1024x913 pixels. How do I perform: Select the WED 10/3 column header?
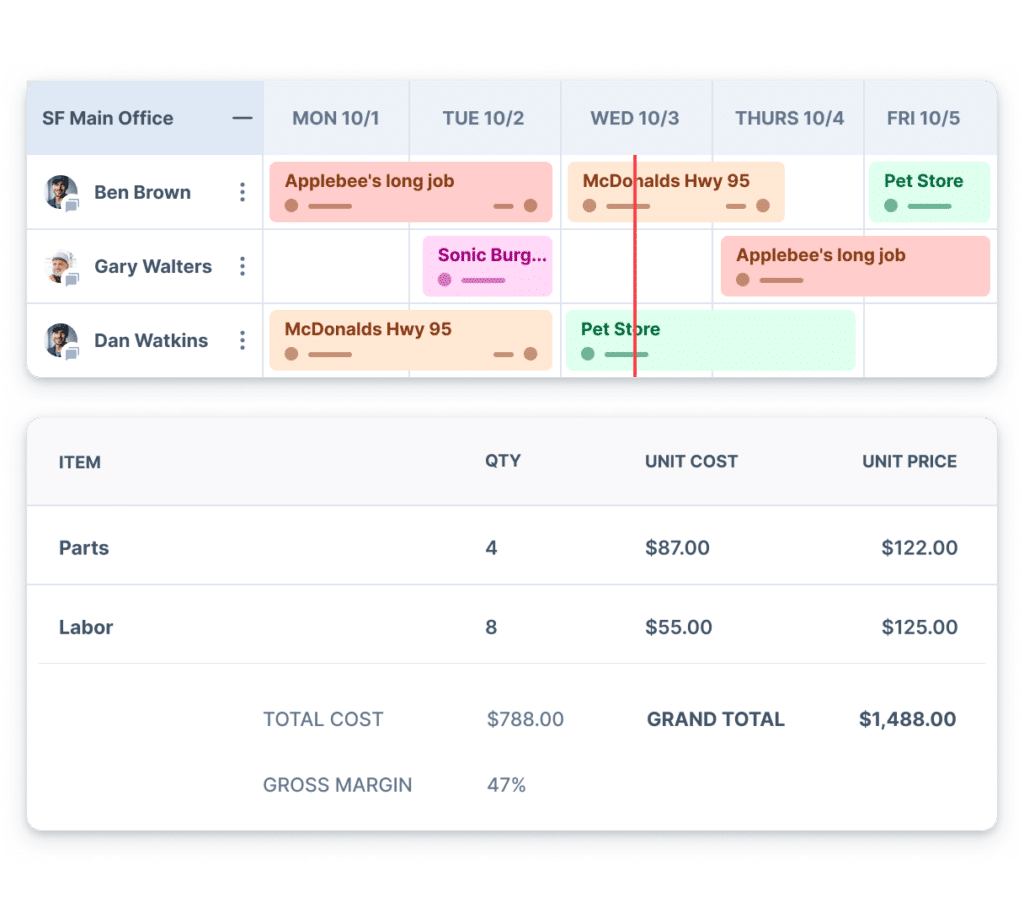(x=635, y=118)
